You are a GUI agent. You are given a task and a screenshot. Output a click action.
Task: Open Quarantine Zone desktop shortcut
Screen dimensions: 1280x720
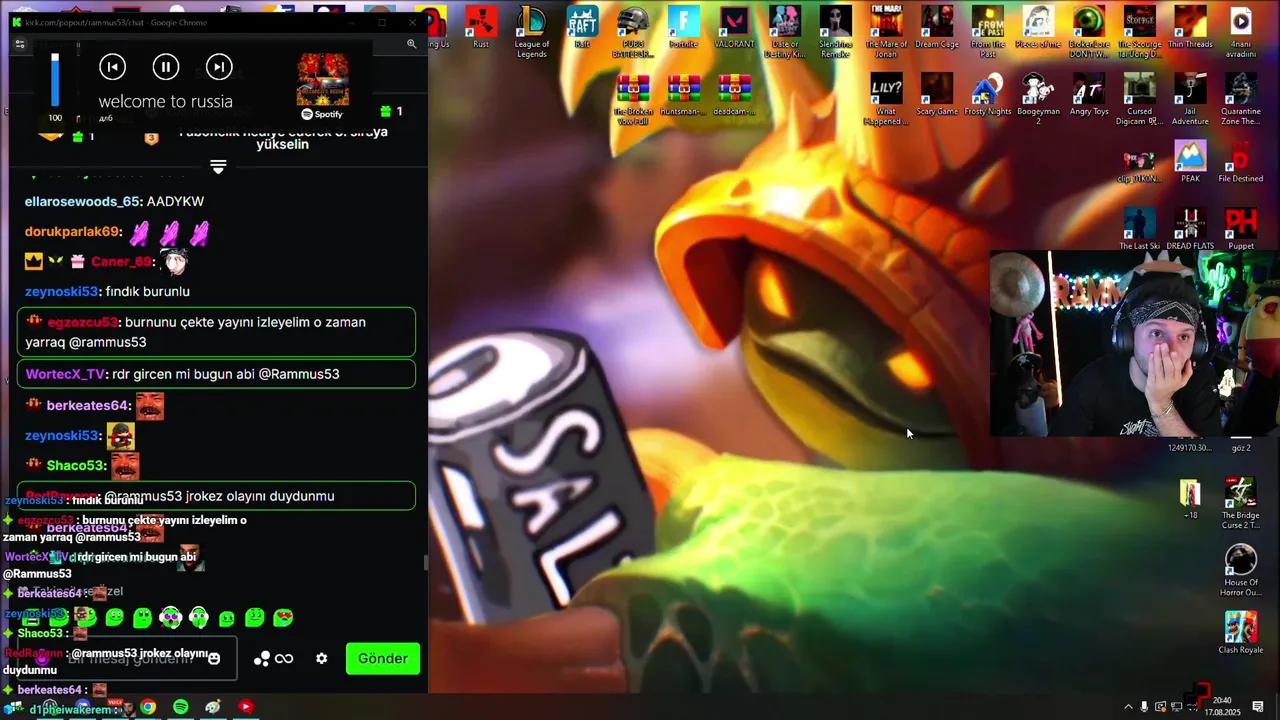pos(1241,99)
